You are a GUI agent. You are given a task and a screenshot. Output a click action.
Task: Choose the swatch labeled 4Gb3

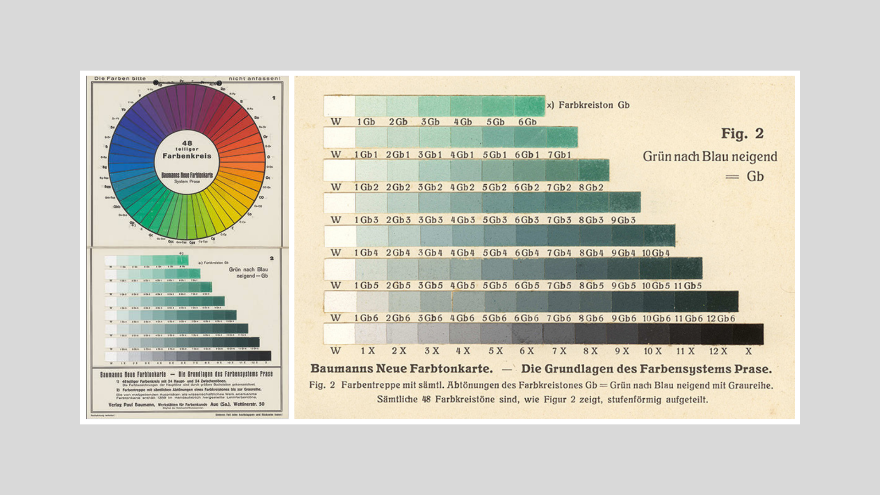tap(465, 203)
